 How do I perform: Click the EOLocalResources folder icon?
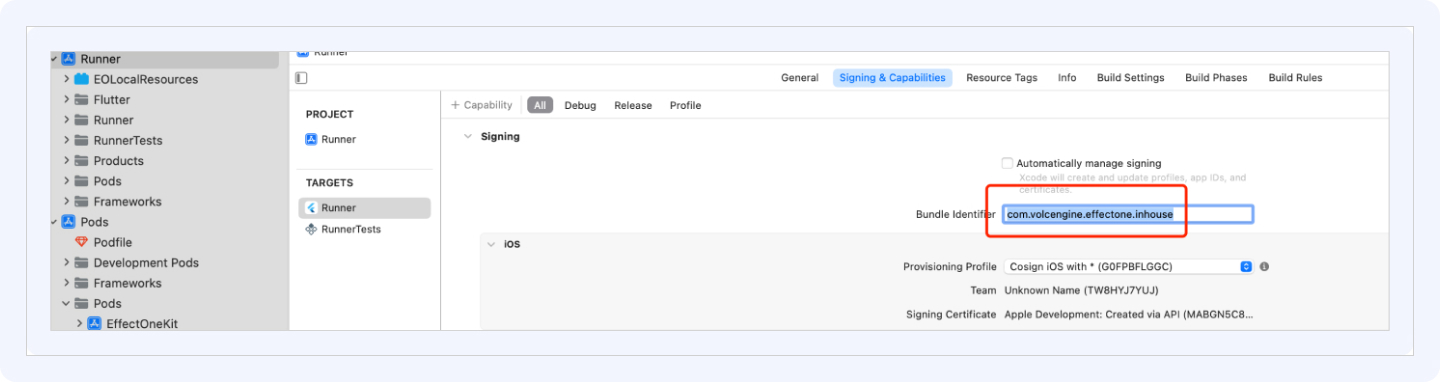pos(82,79)
